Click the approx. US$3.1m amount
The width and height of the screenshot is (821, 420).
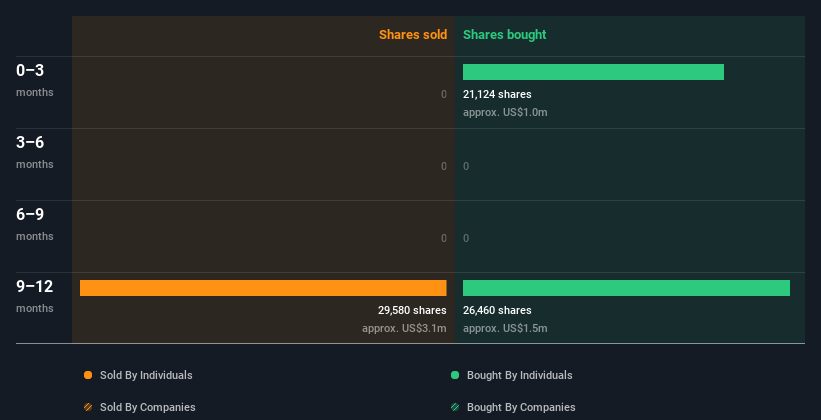coord(404,328)
